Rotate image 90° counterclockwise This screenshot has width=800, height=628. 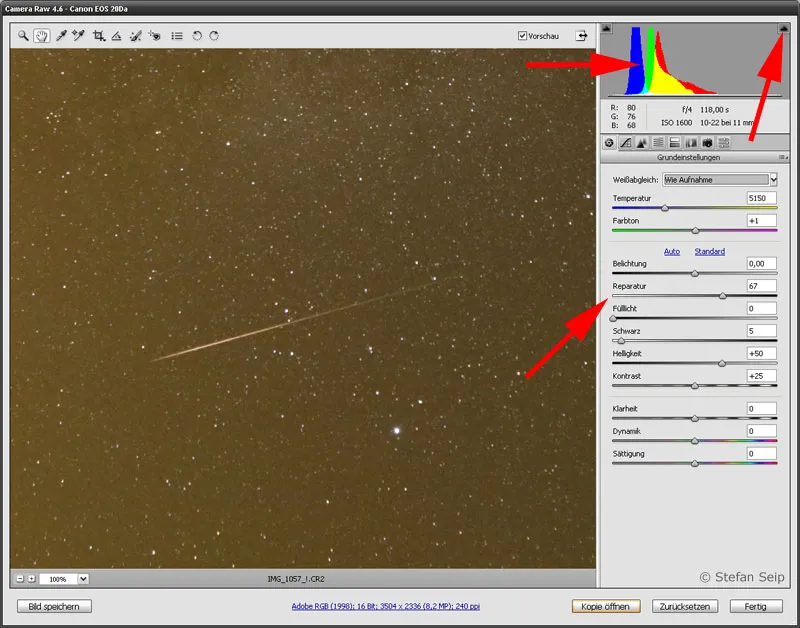197,36
